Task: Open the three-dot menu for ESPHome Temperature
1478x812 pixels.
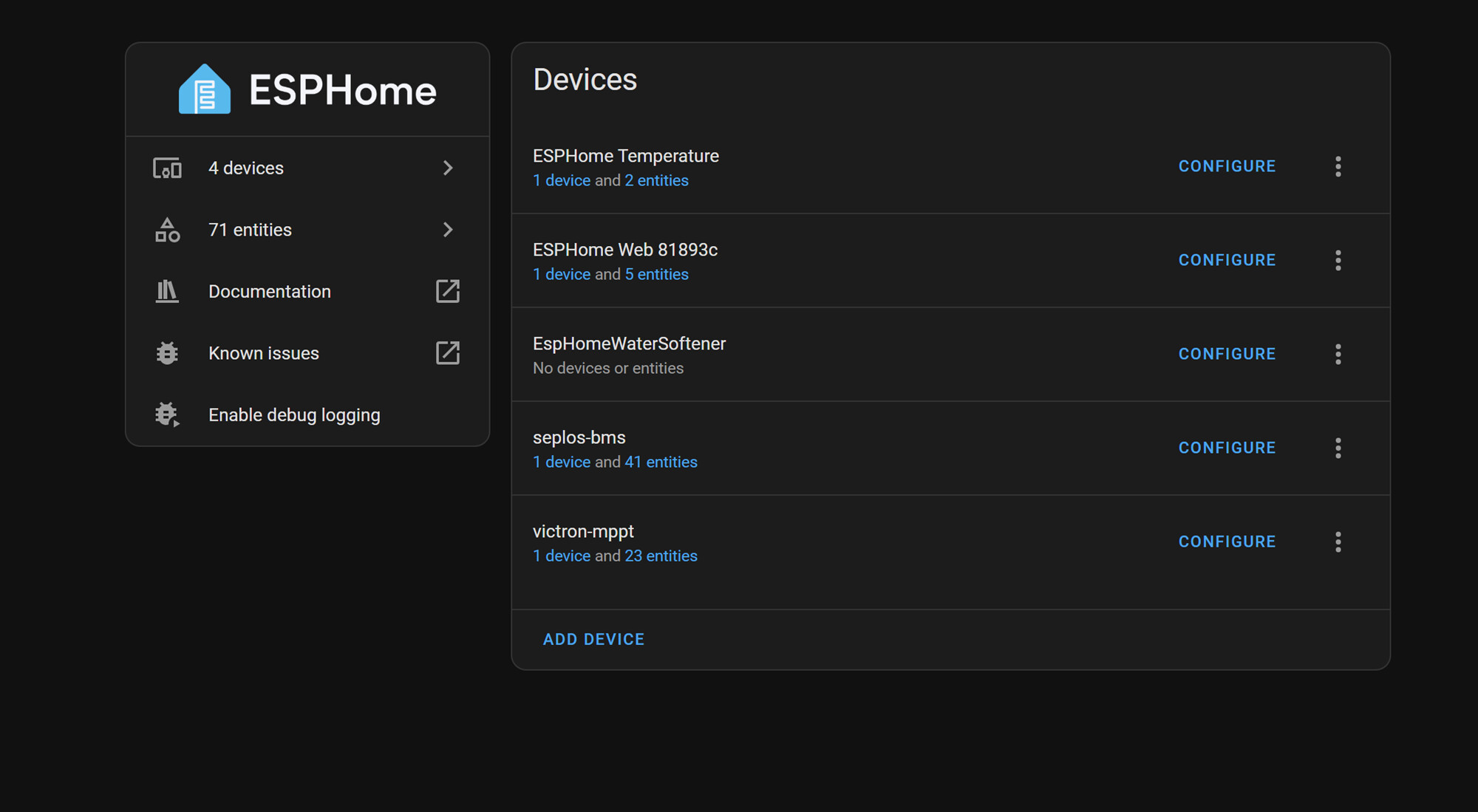Action: click(1338, 166)
